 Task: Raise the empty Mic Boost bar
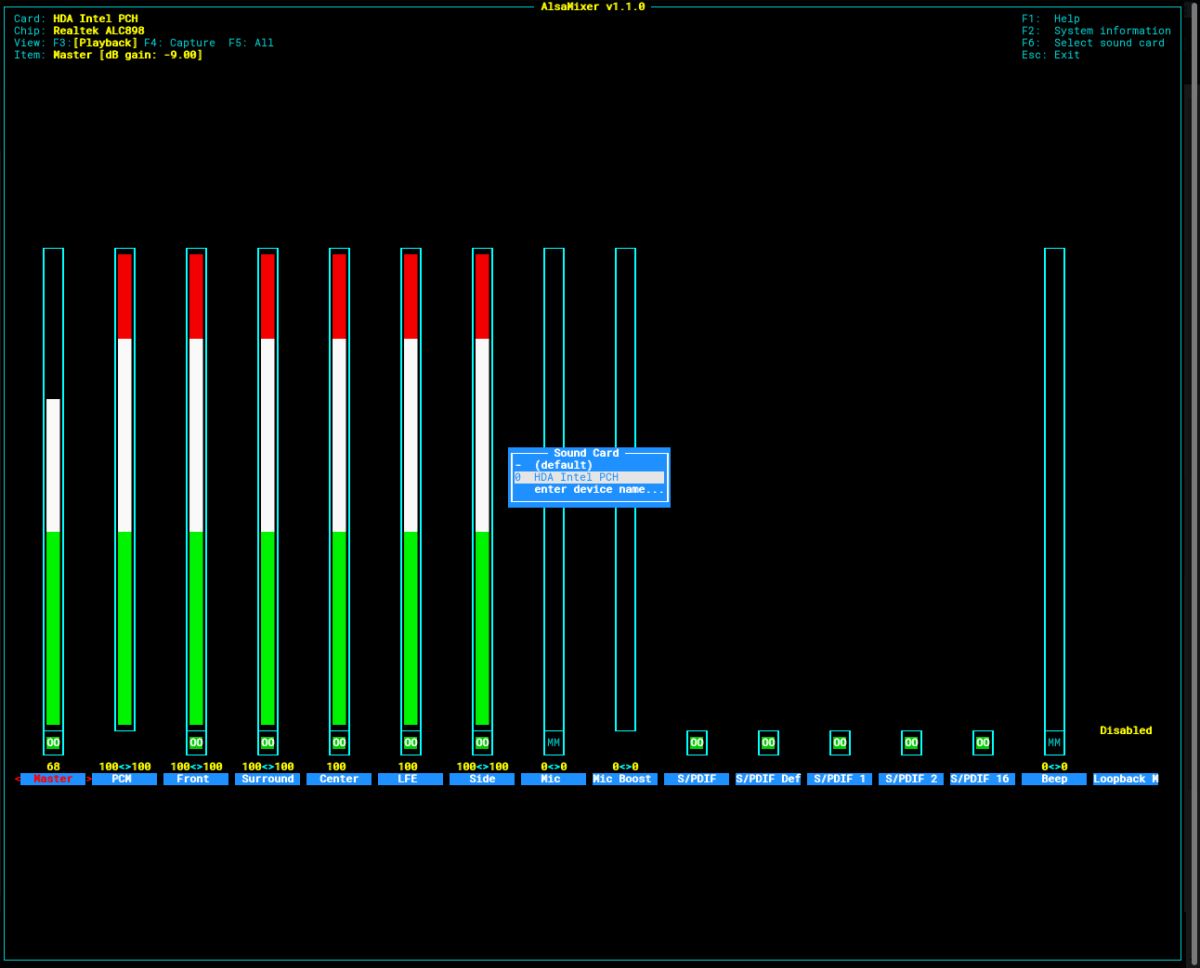(x=625, y=489)
